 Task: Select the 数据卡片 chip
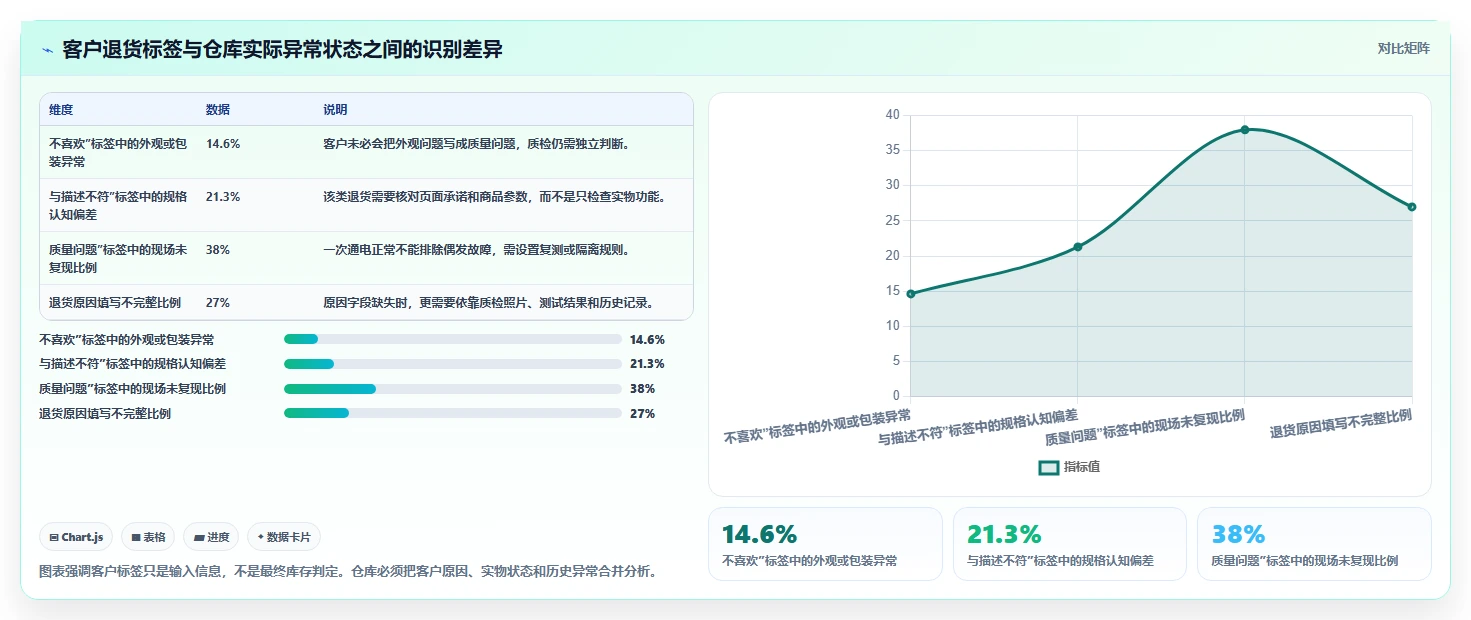point(284,537)
